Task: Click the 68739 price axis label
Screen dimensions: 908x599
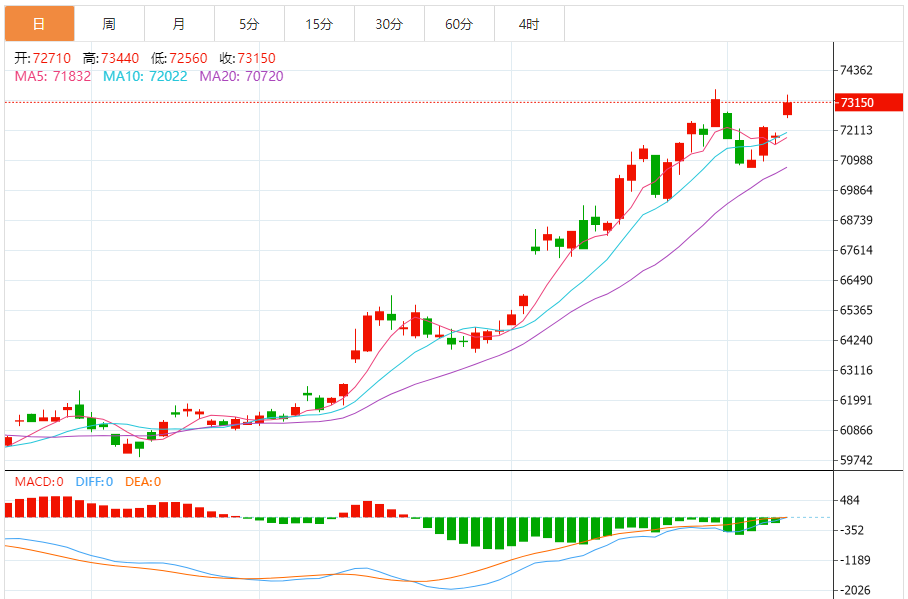Action: tap(856, 220)
